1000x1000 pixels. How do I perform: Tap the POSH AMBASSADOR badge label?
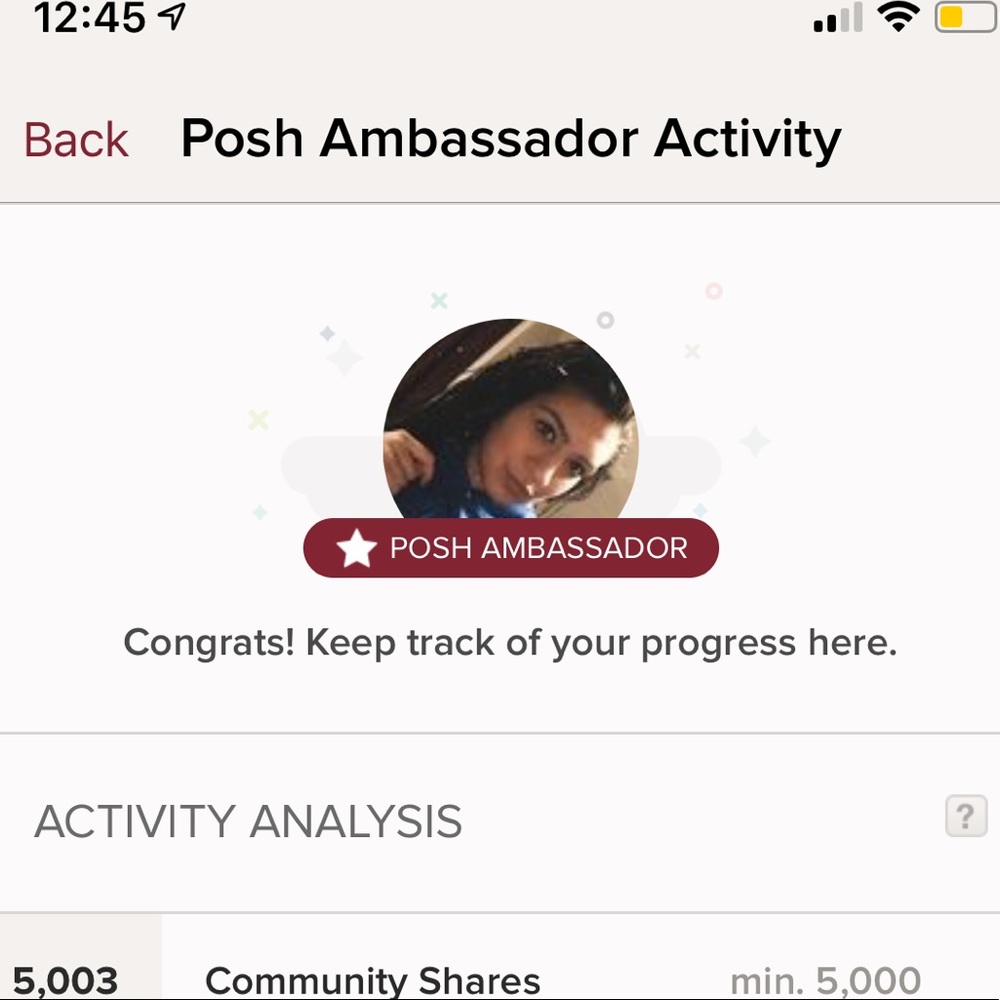point(511,548)
